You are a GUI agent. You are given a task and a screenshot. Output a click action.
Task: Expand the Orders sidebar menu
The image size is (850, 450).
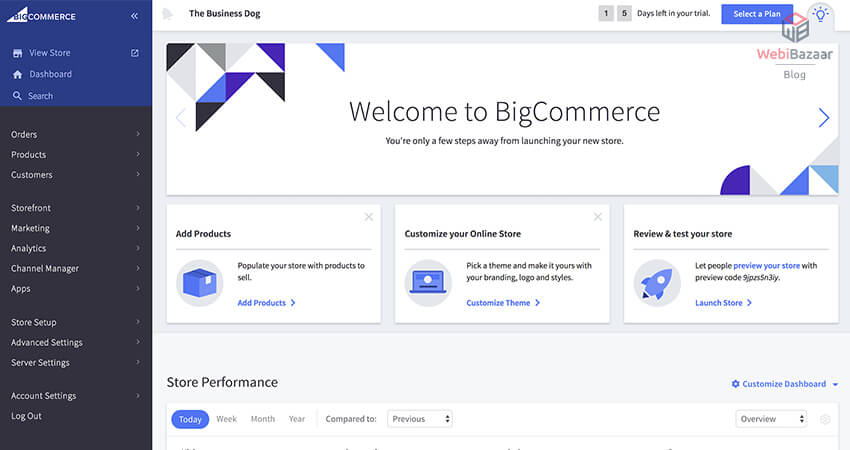tap(75, 134)
